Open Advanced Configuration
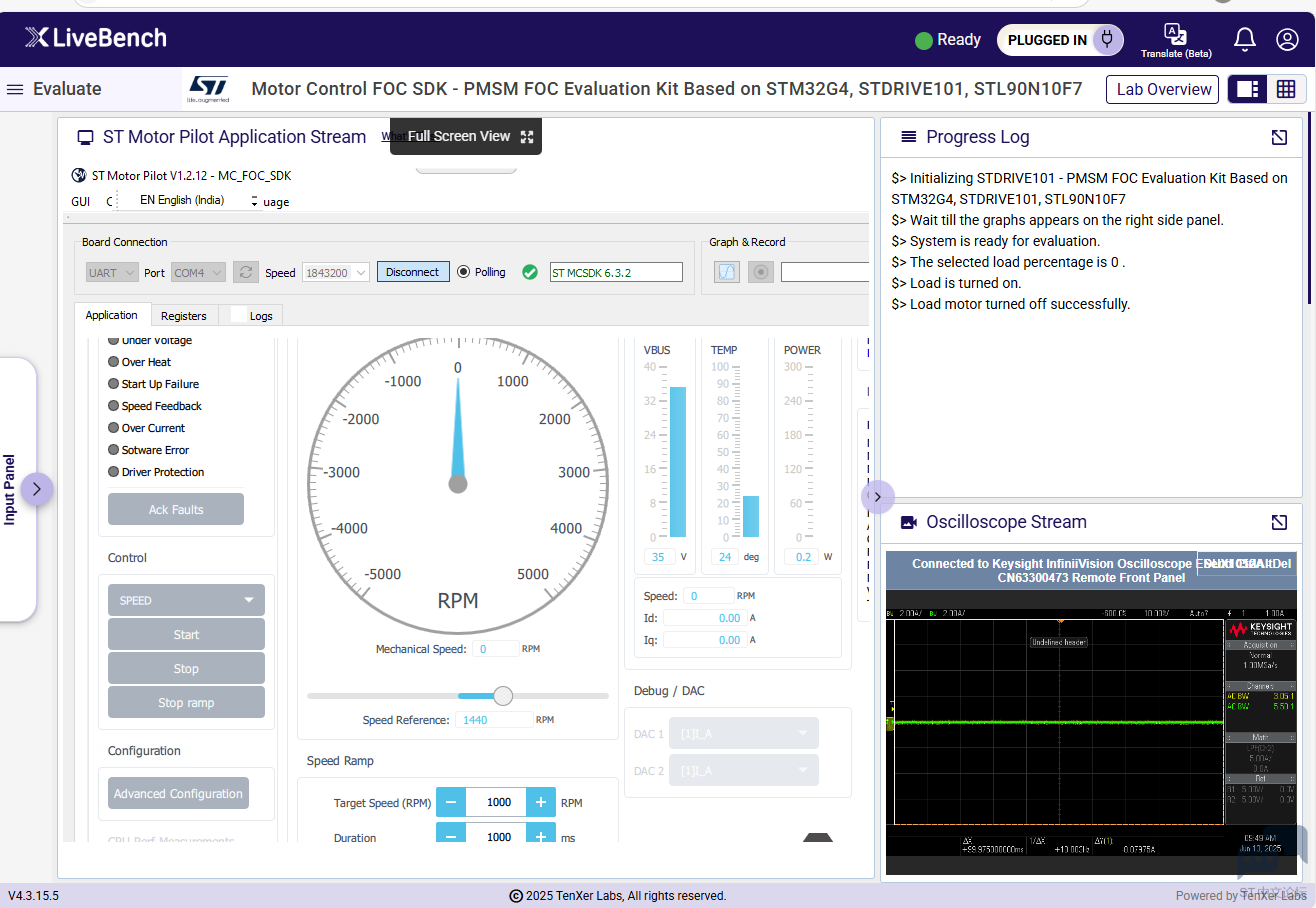 click(x=178, y=794)
